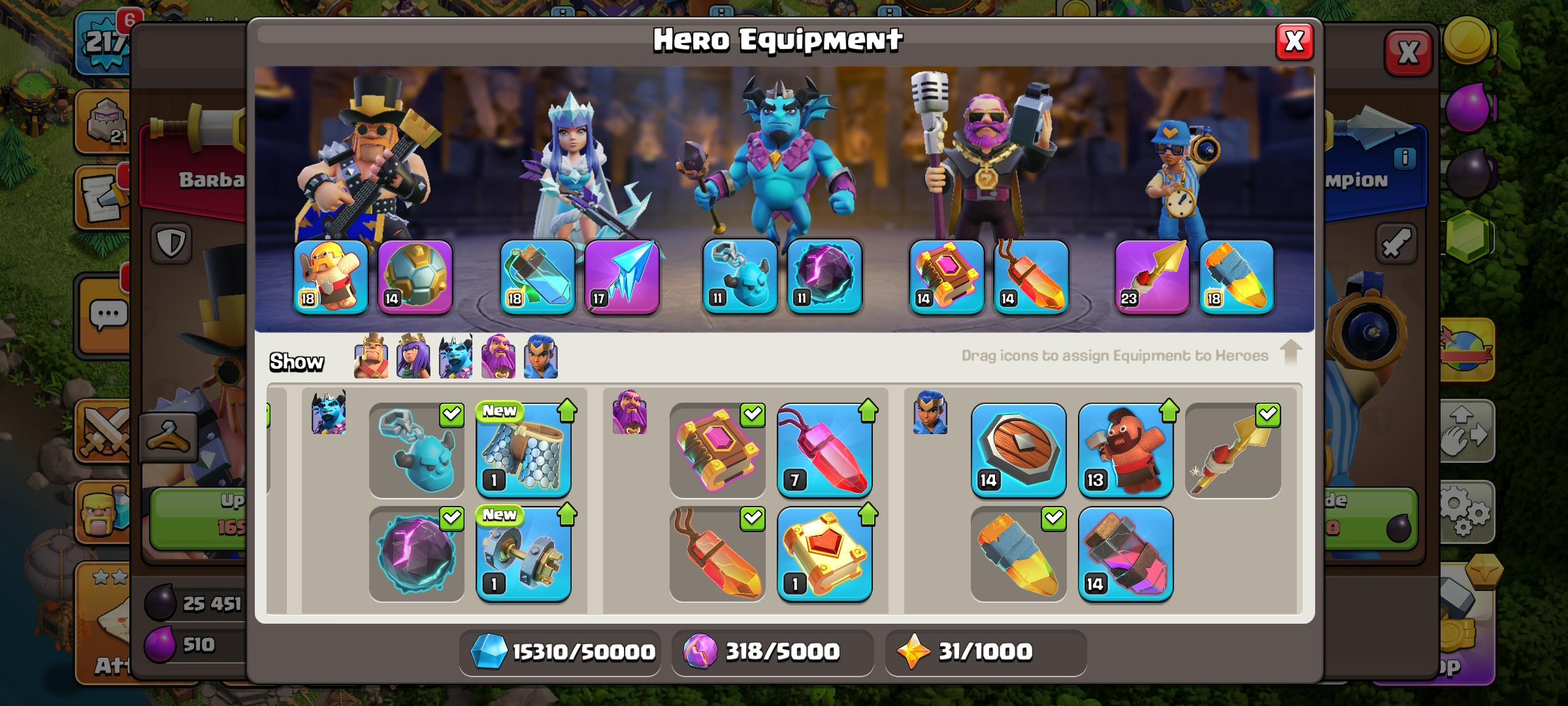Image resolution: width=1568 pixels, height=706 pixels.
Task: Tap the Frozen Arrow equipment slot
Action: [621, 277]
